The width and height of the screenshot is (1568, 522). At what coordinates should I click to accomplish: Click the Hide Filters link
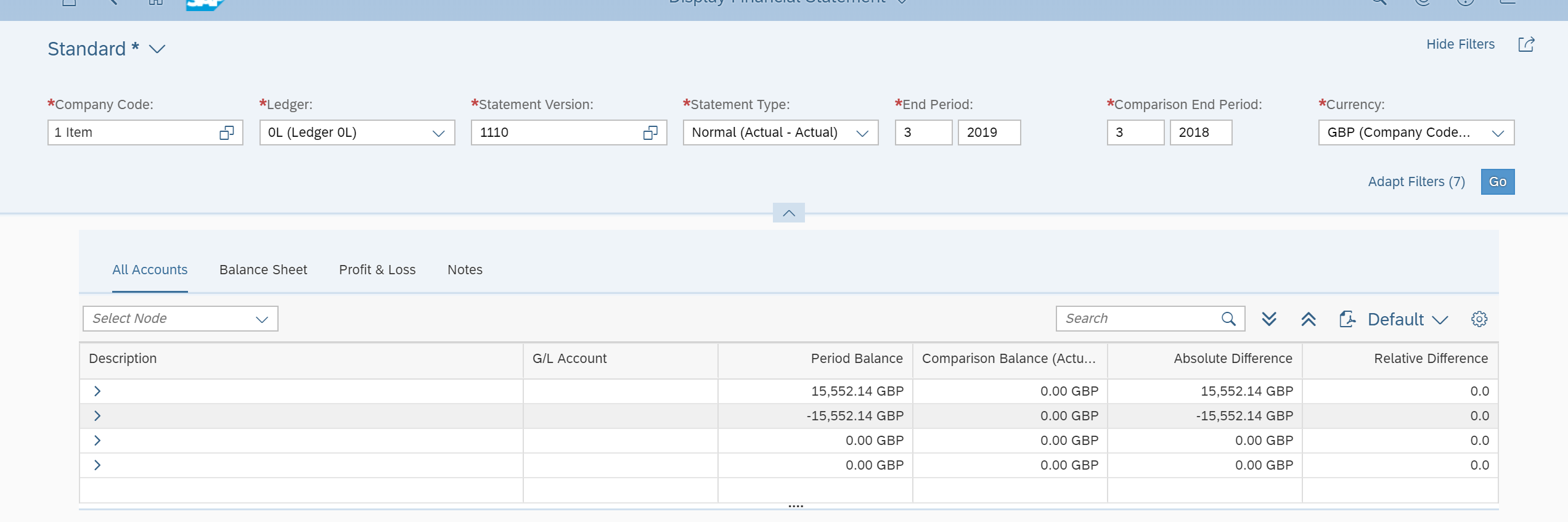tap(1460, 44)
